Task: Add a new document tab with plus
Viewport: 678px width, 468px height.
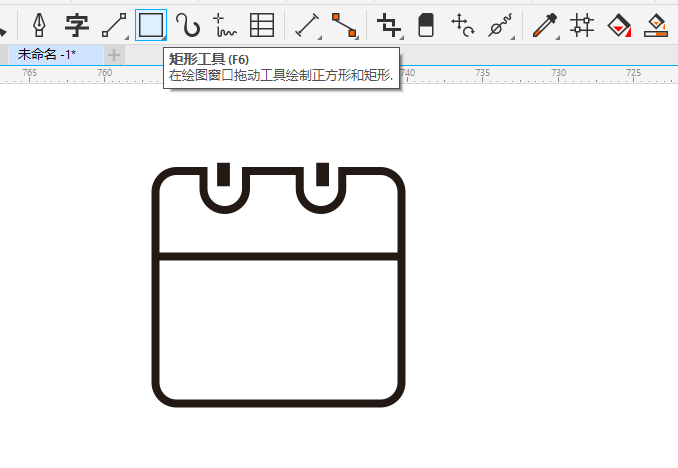Action: (x=114, y=55)
